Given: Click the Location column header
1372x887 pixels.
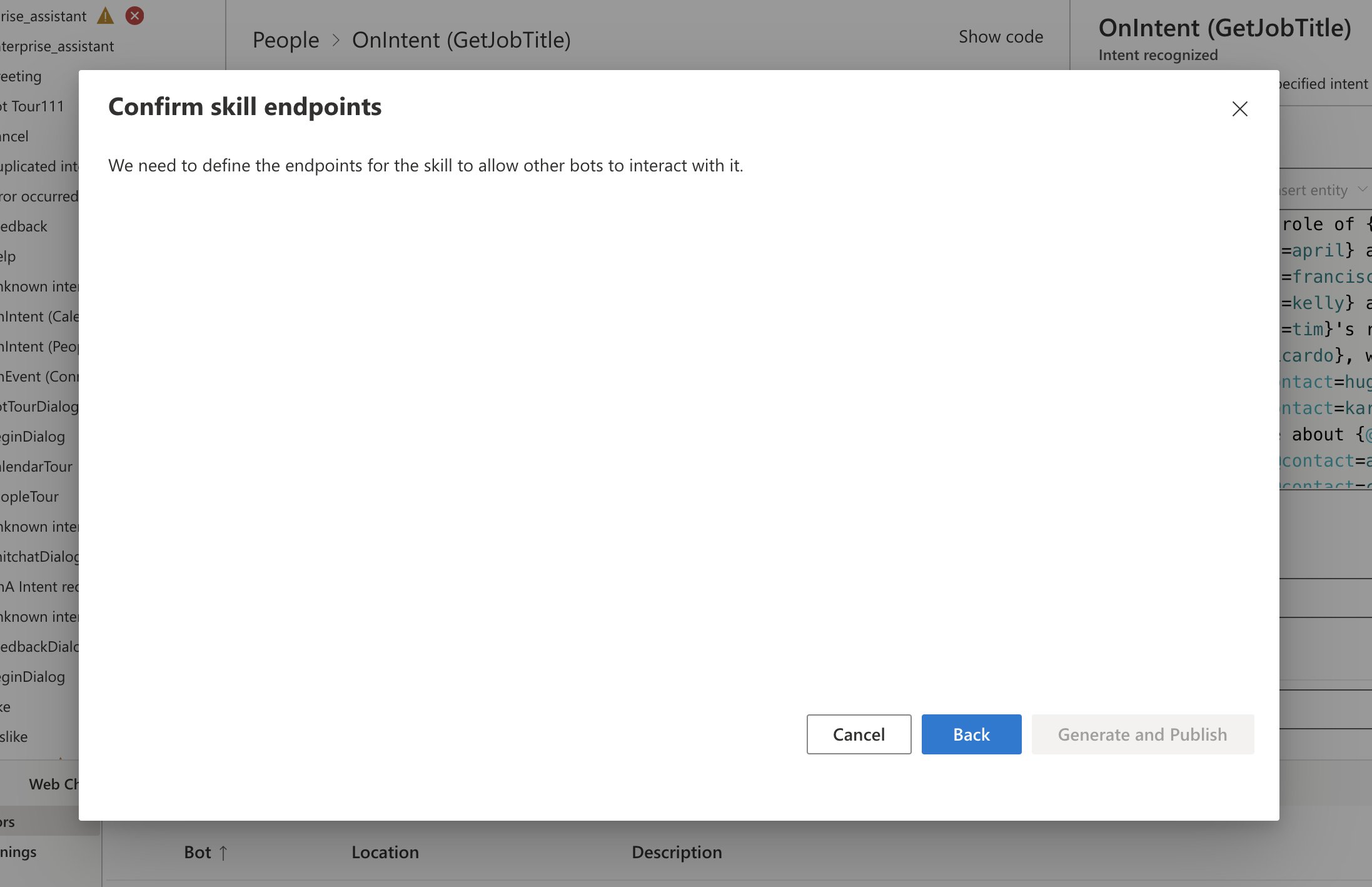Looking at the screenshot, I should [385, 852].
